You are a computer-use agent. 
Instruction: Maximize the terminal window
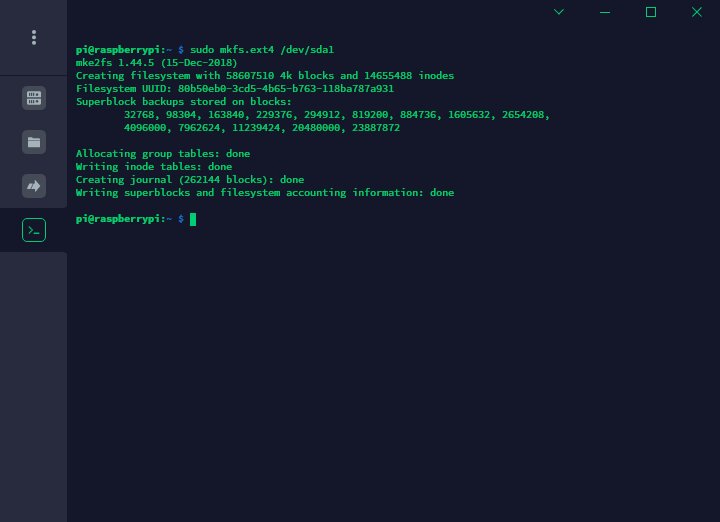(x=651, y=12)
